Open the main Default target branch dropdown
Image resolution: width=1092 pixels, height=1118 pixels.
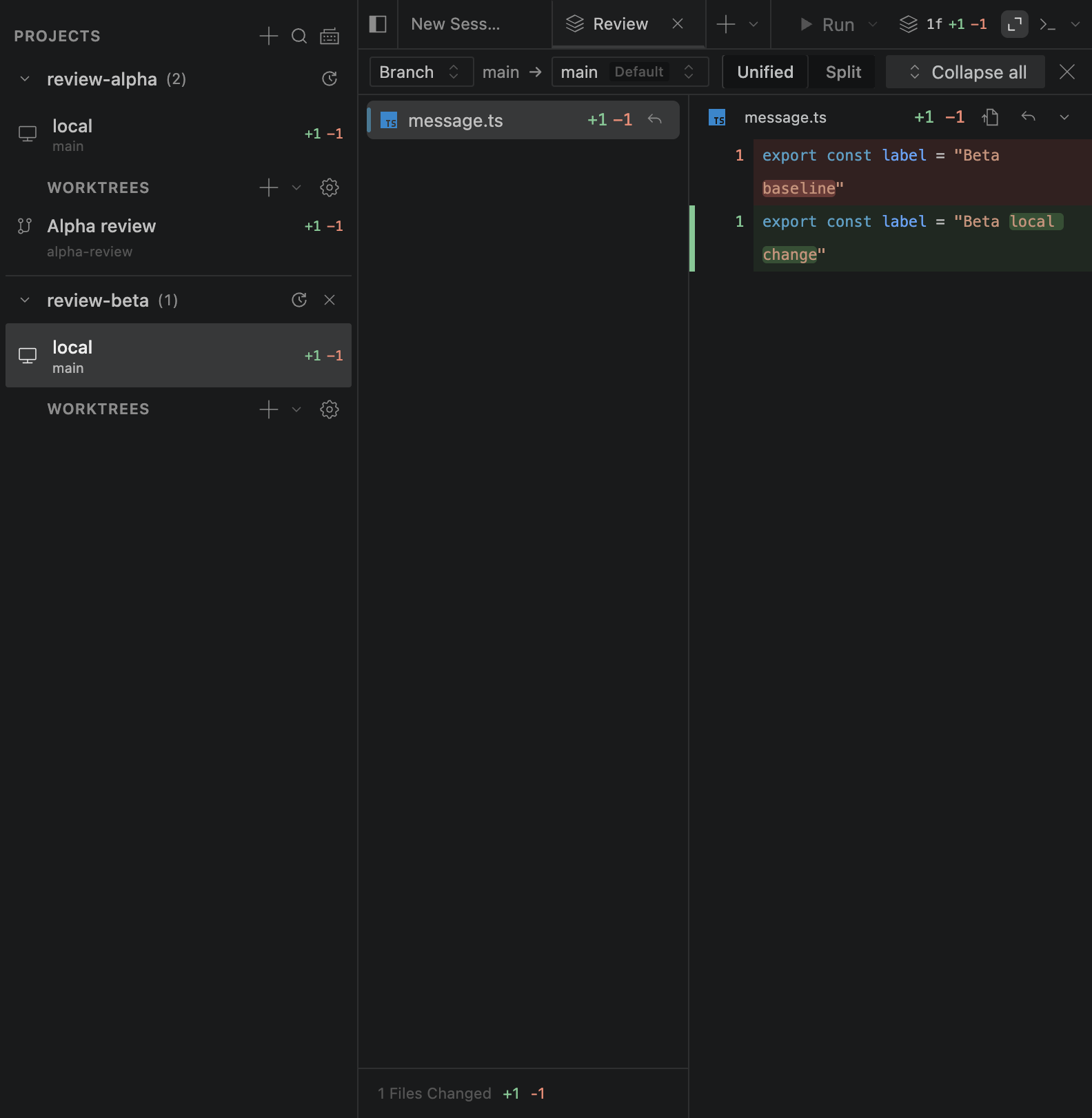click(x=629, y=72)
